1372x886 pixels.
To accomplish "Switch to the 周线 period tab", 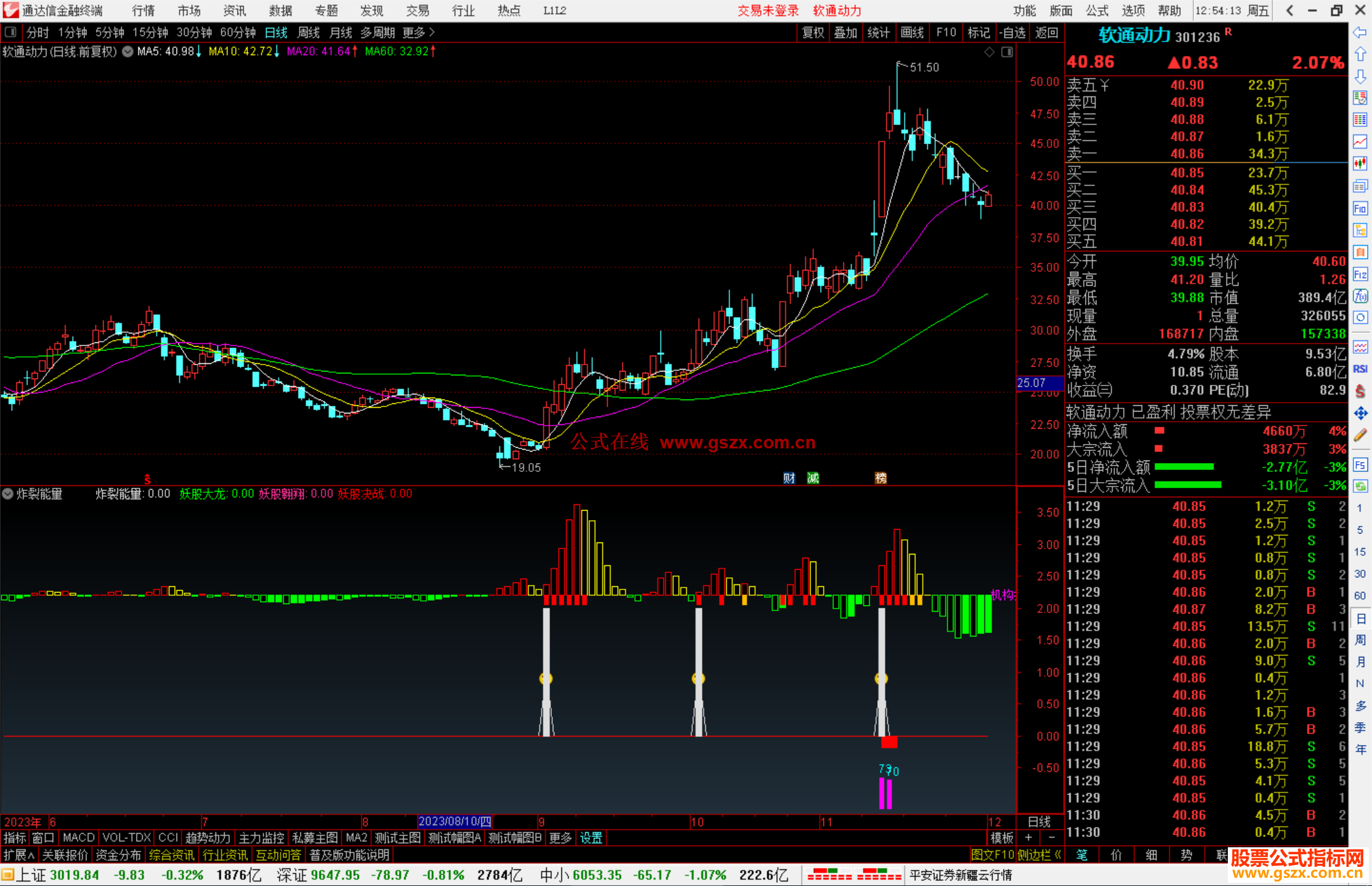I will 309,32.
